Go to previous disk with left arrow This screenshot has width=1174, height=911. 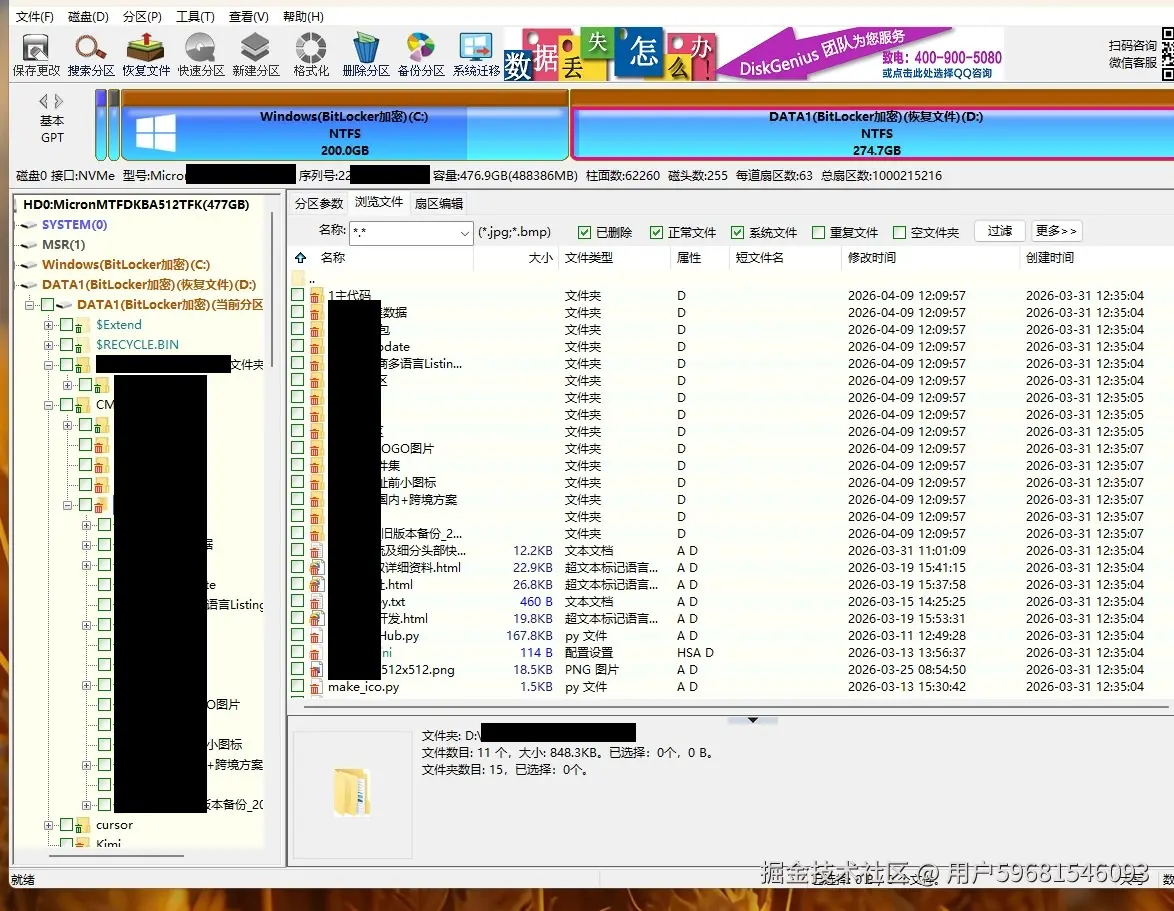tap(43, 101)
